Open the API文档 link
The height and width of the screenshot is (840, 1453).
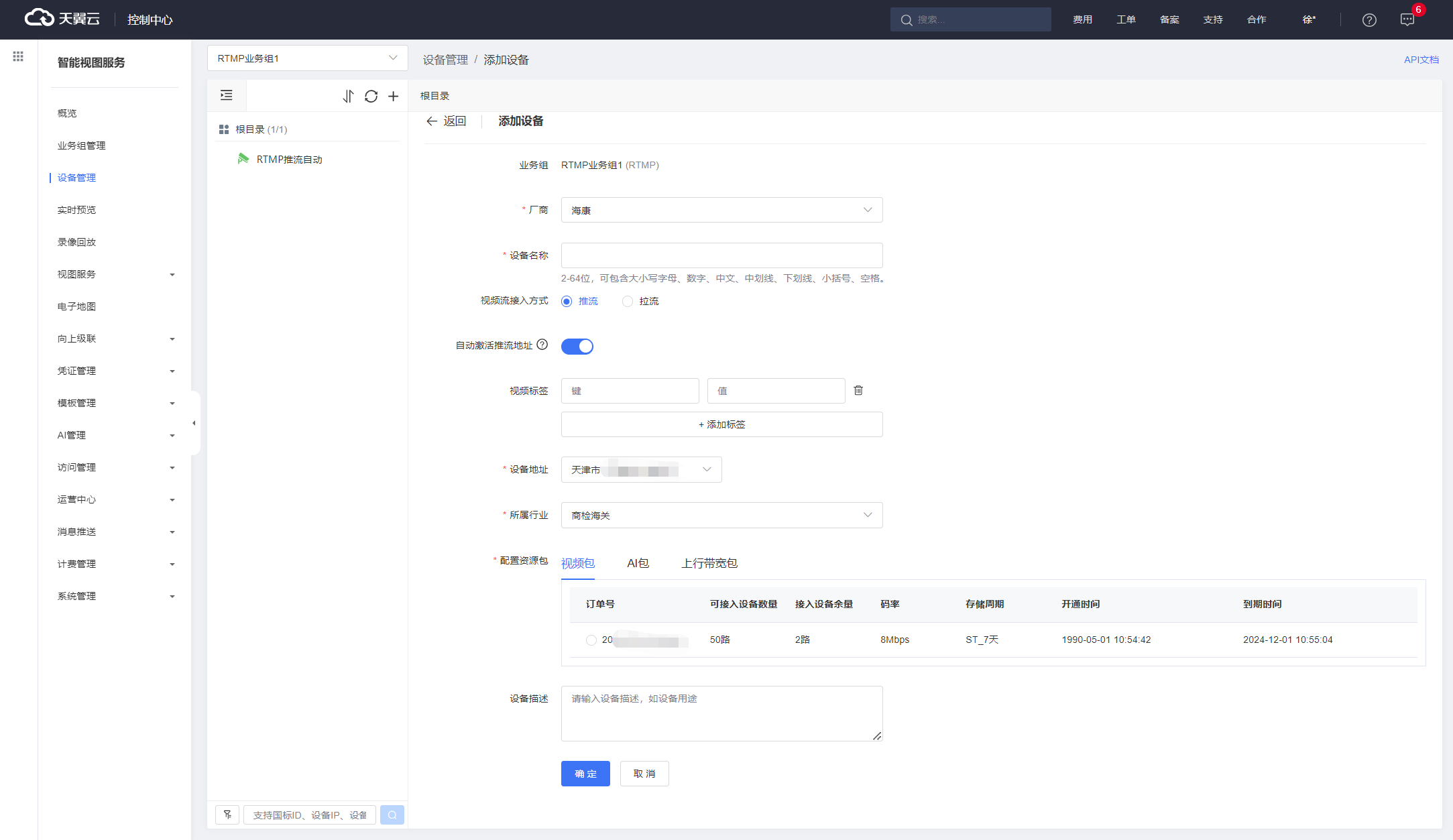coord(1421,60)
